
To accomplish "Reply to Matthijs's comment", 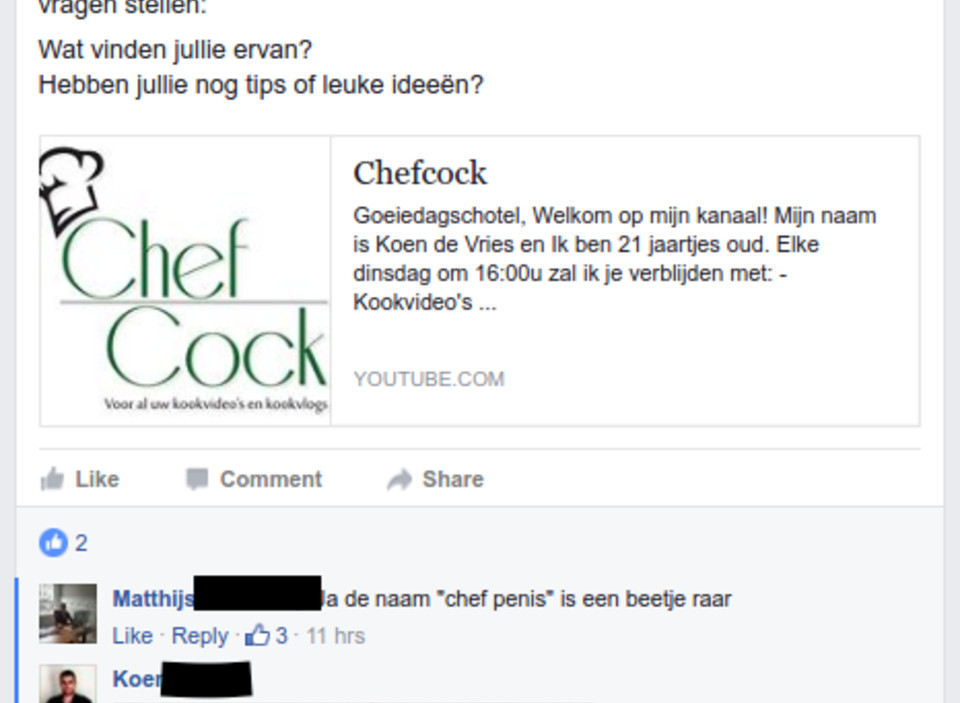I will (200, 636).
